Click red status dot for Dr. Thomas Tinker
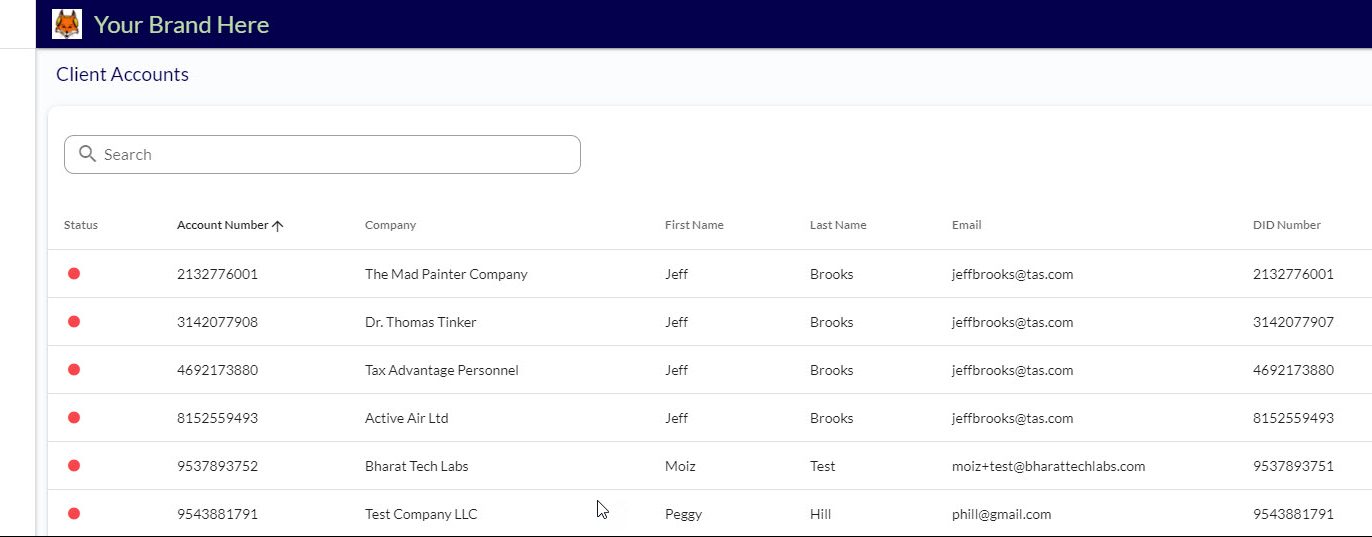1372x537 pixels. coord(74,322)
